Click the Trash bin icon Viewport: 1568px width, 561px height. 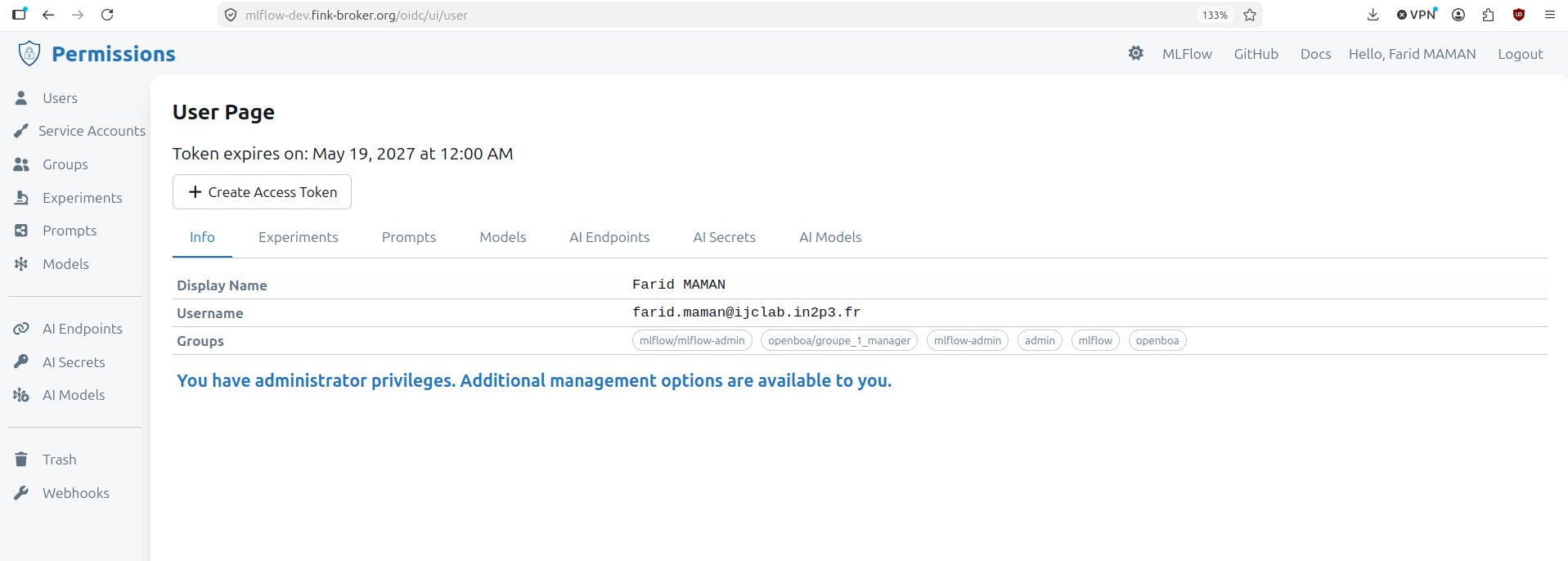(x=21, y=459)
